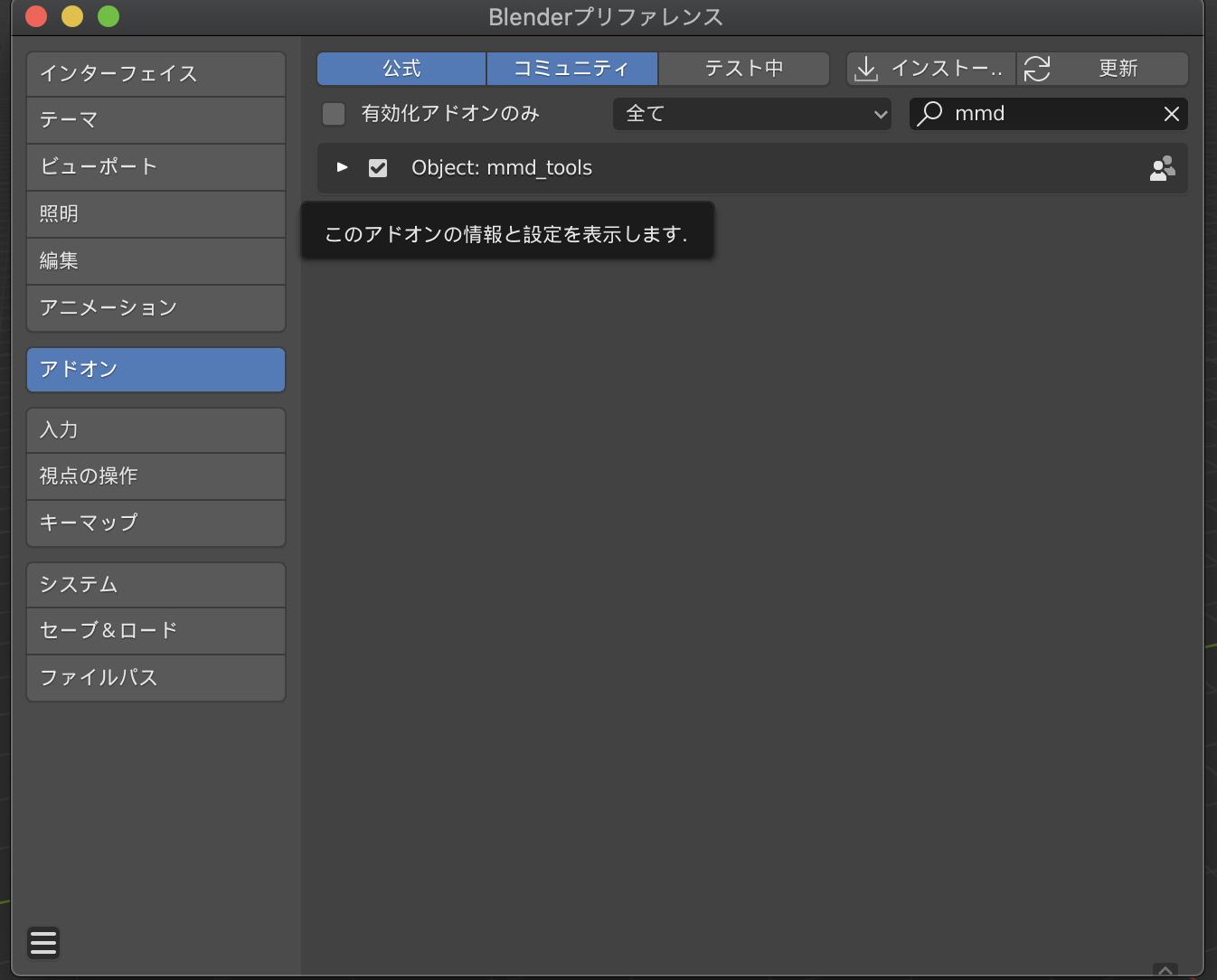The image size is (1217, 980).
Task: Open the ファイルパス preferences tab
Action: tap(156, 678)
